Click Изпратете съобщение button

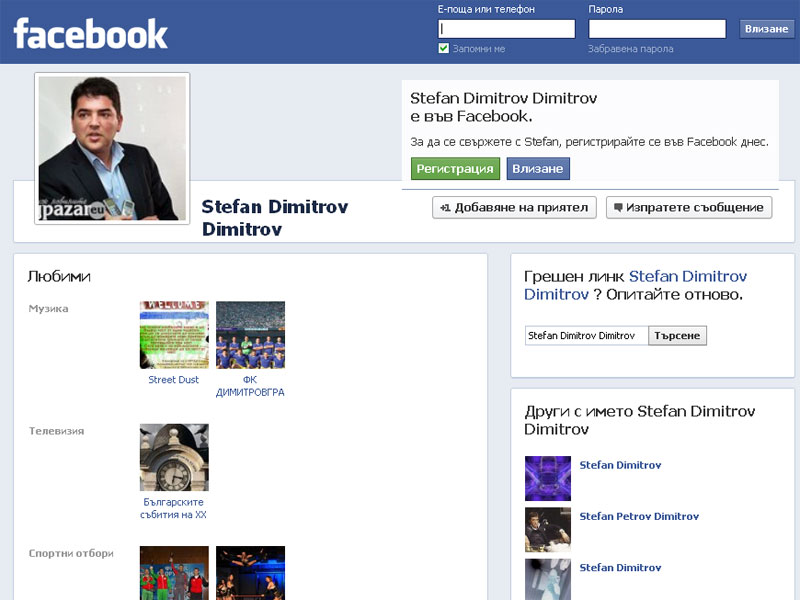(x=689, y=207)
